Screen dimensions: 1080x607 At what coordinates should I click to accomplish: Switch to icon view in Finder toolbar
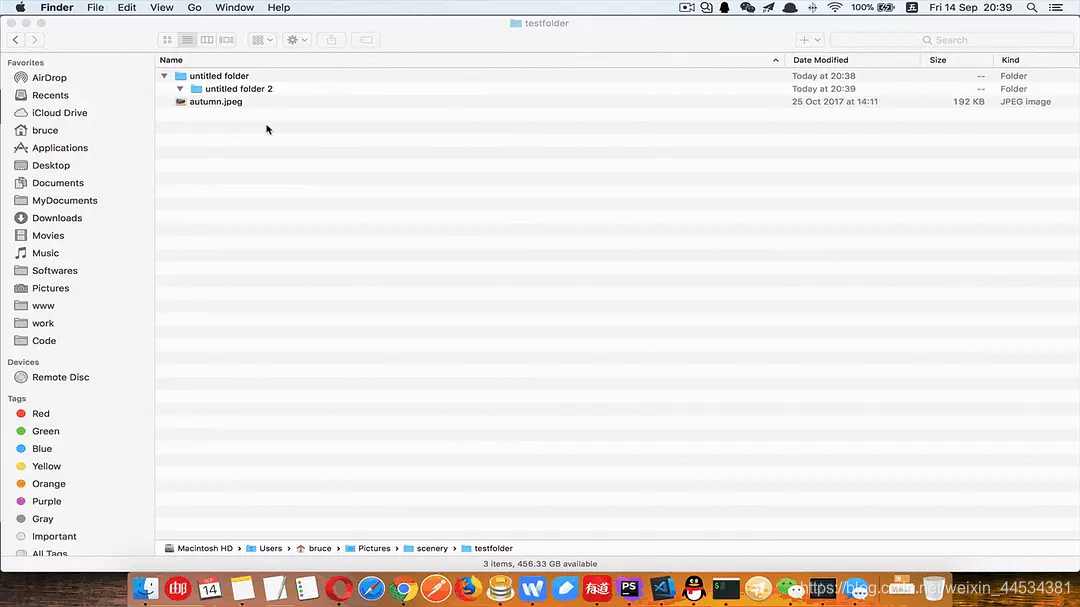[167, 40]
